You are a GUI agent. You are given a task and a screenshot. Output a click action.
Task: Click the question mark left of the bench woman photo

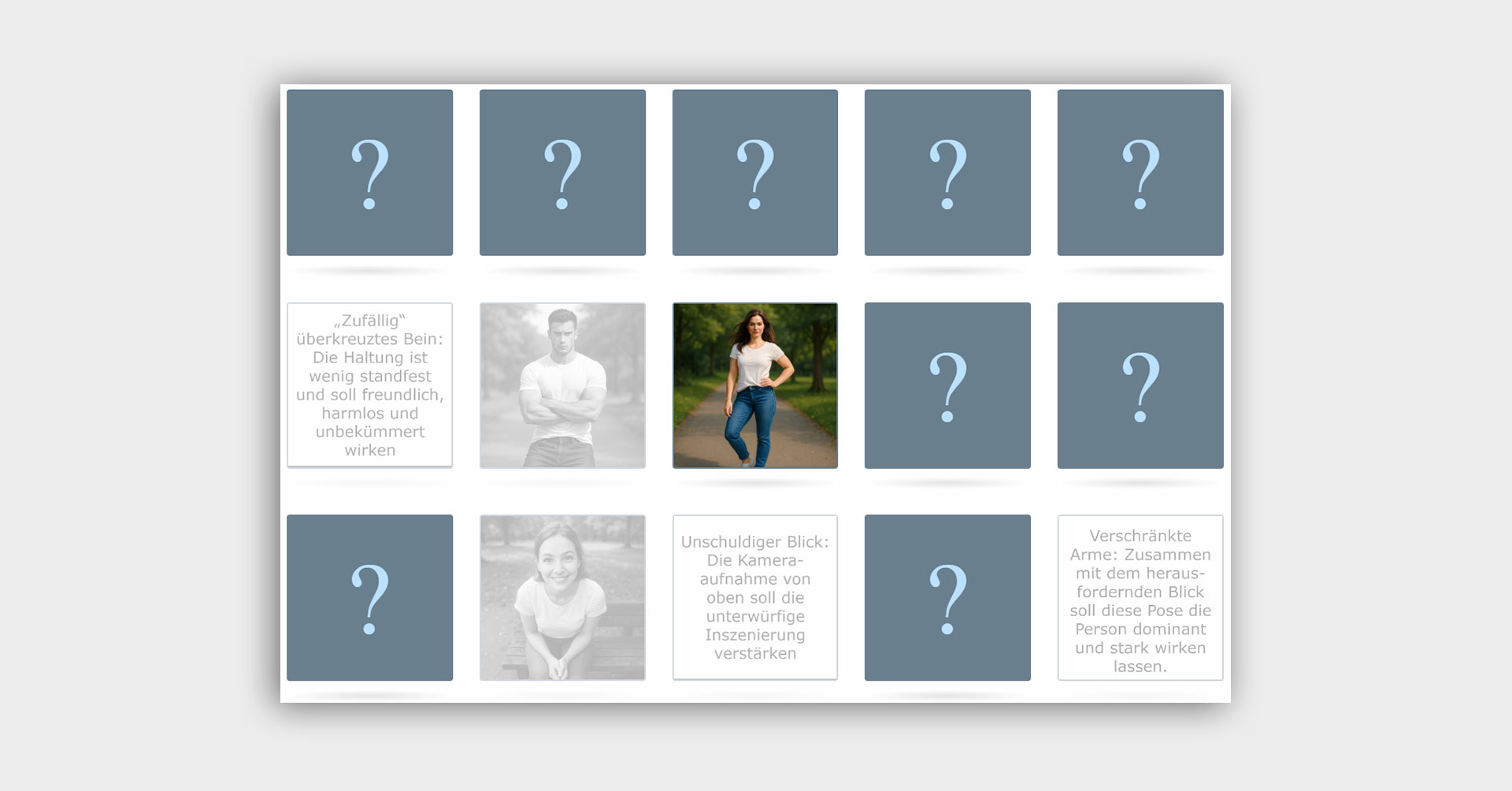point(369,598)
